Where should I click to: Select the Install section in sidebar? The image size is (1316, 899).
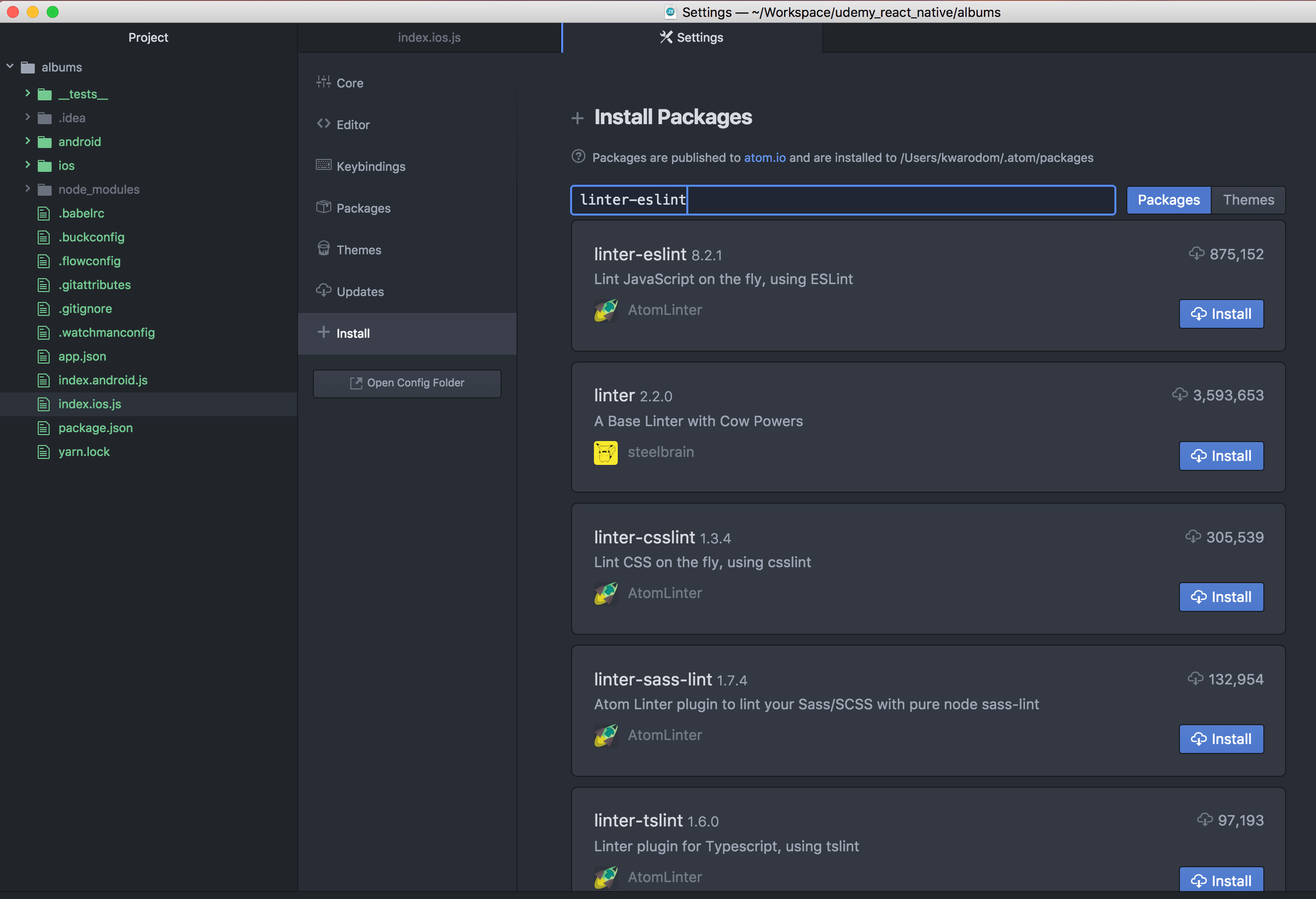pos(354,333)
